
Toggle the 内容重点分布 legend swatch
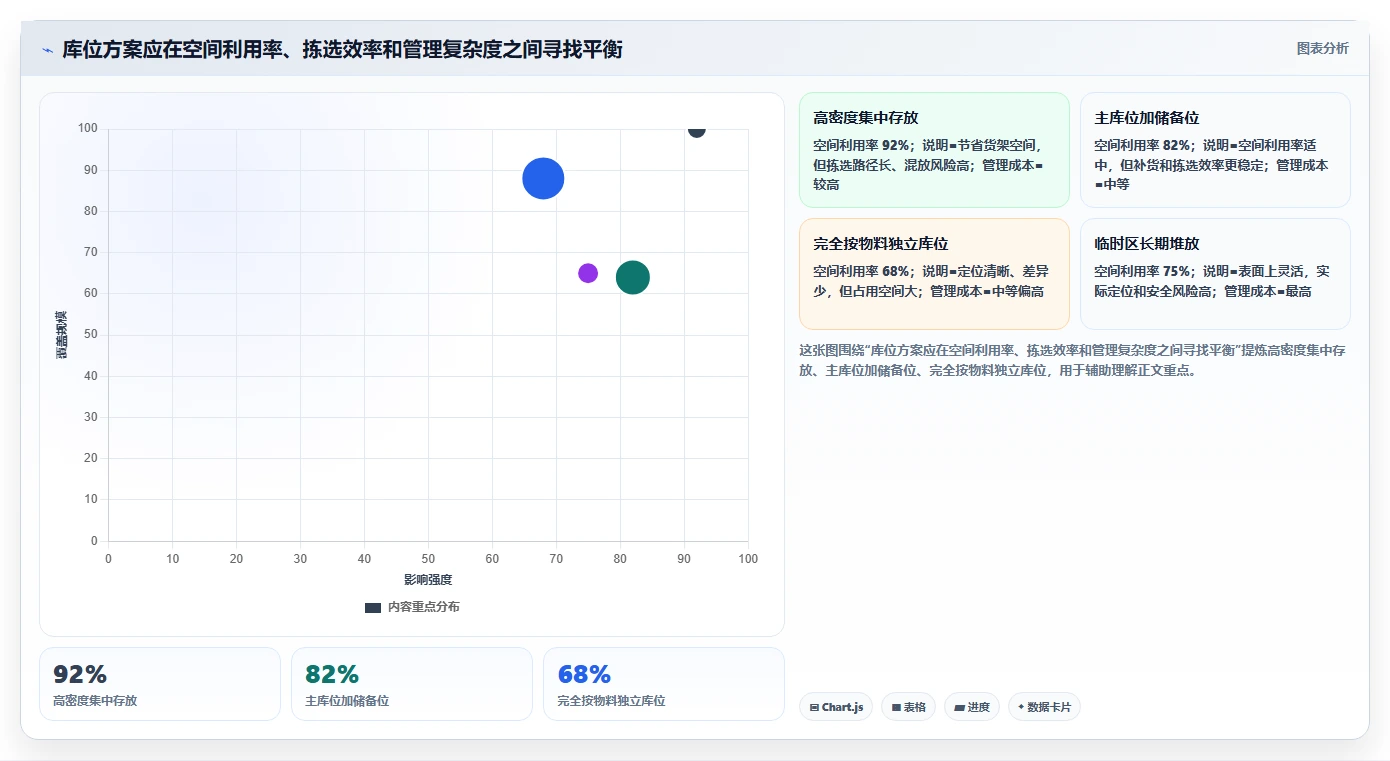coord(373,607)
